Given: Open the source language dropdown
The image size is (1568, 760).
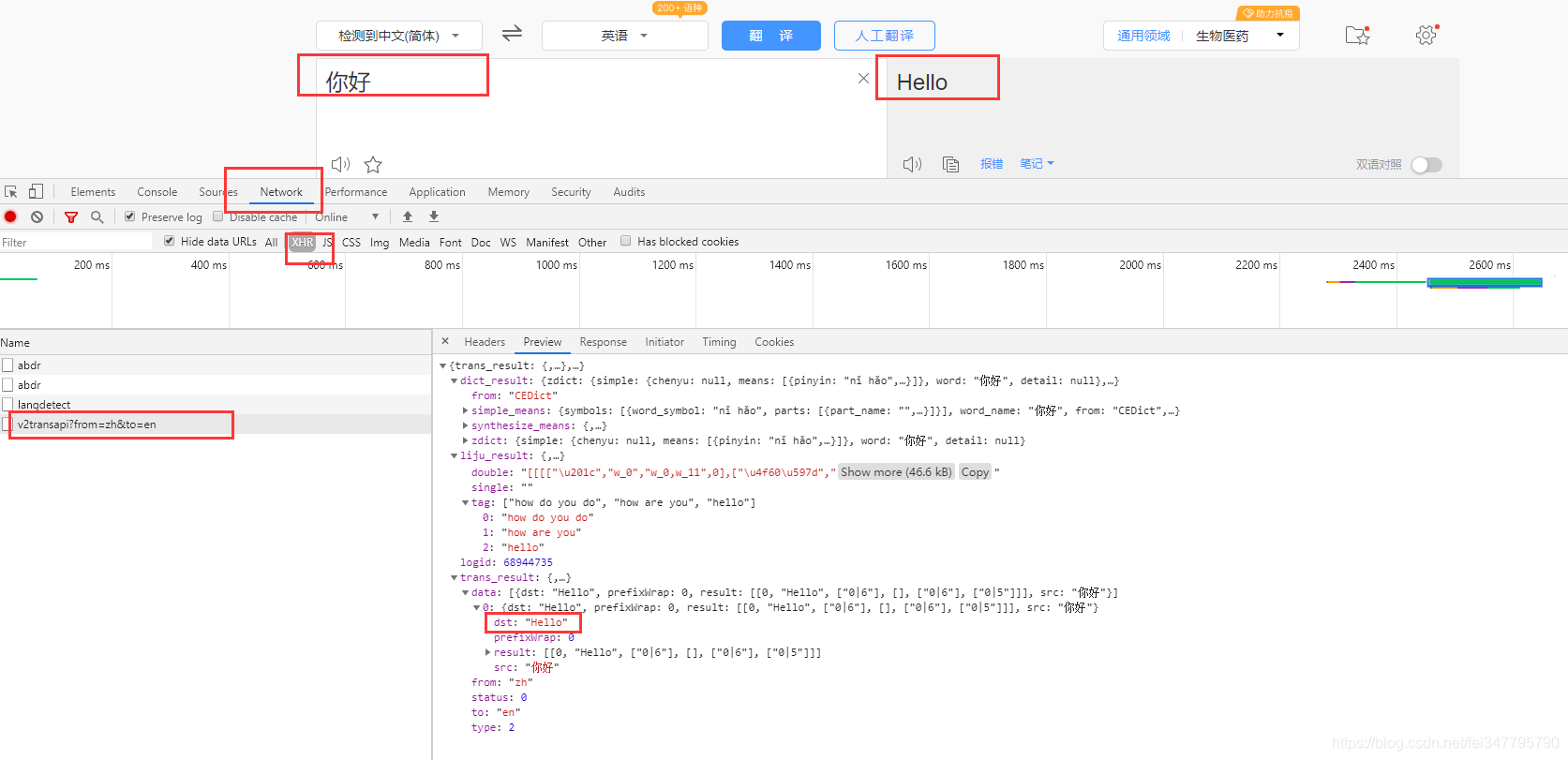Looking at the screenshot, I should (x=399, y=36).
